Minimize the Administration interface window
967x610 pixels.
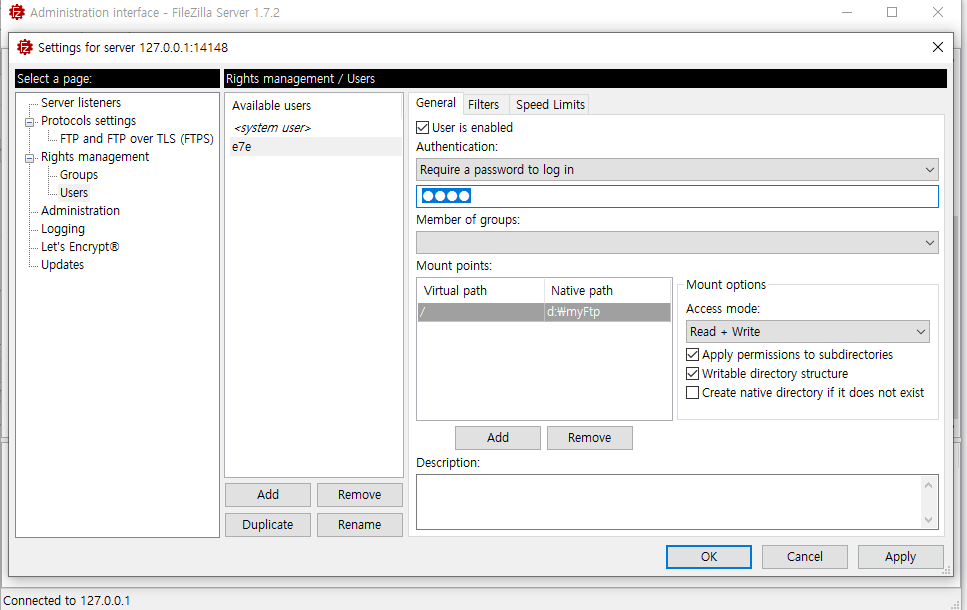pyautogui.click(x=847, y=12)
